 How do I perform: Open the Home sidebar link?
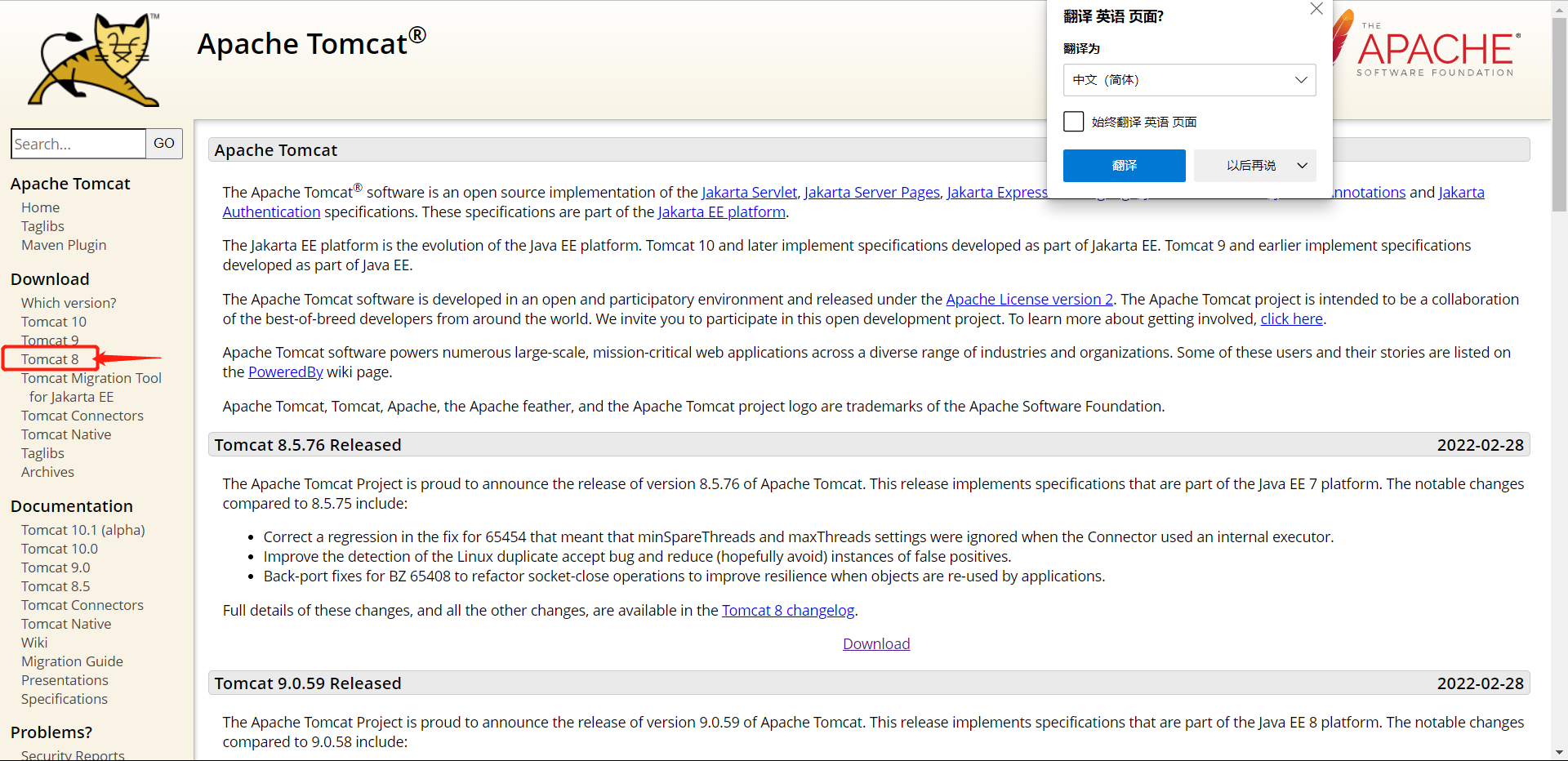40,207
